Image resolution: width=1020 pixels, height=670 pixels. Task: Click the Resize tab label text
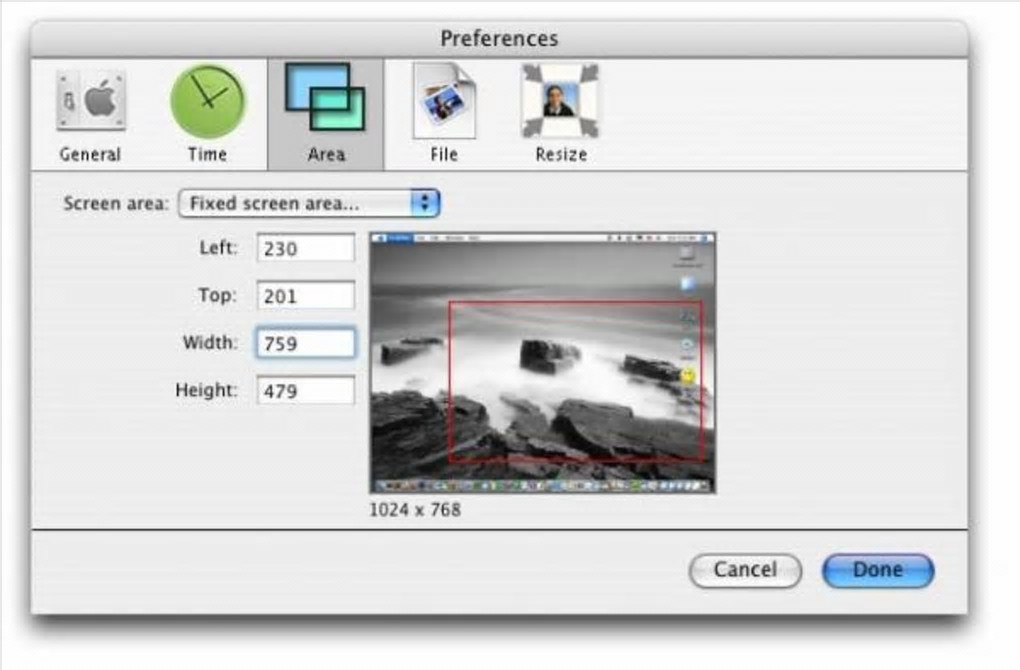[561, 155]
